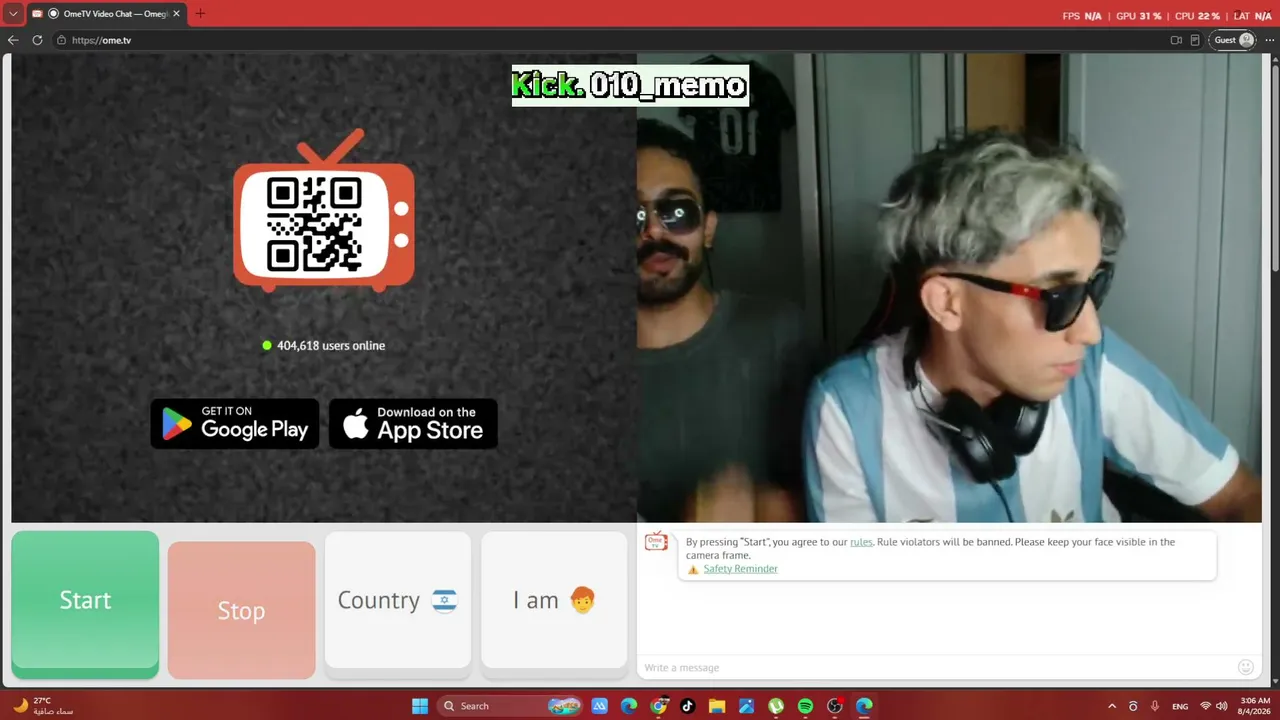Viewport: 1280px width, 720px height.
Task: Open the Guest profile menu
Action: pyautogui.click(x=1234, y=40)
